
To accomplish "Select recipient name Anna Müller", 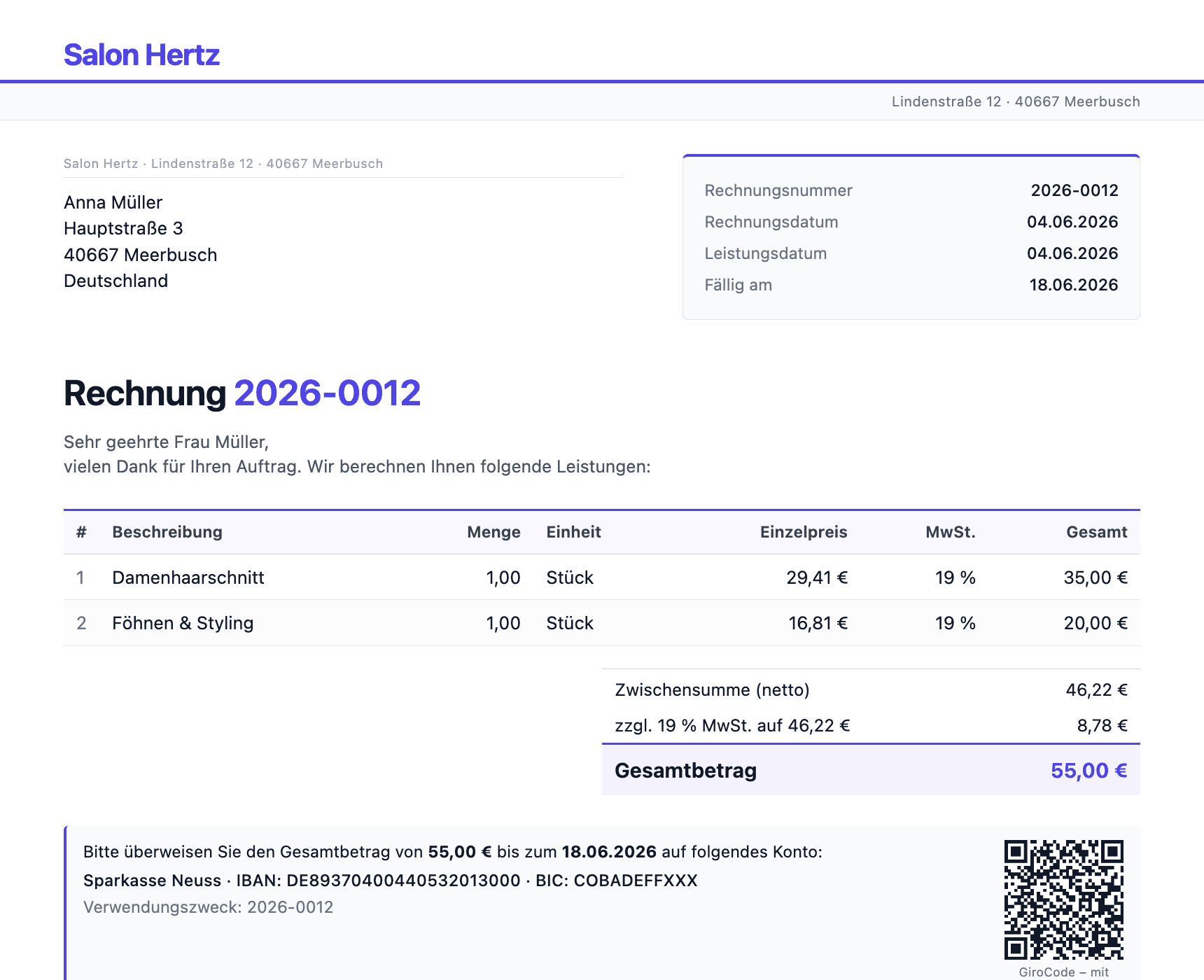I will coord(113,202).
